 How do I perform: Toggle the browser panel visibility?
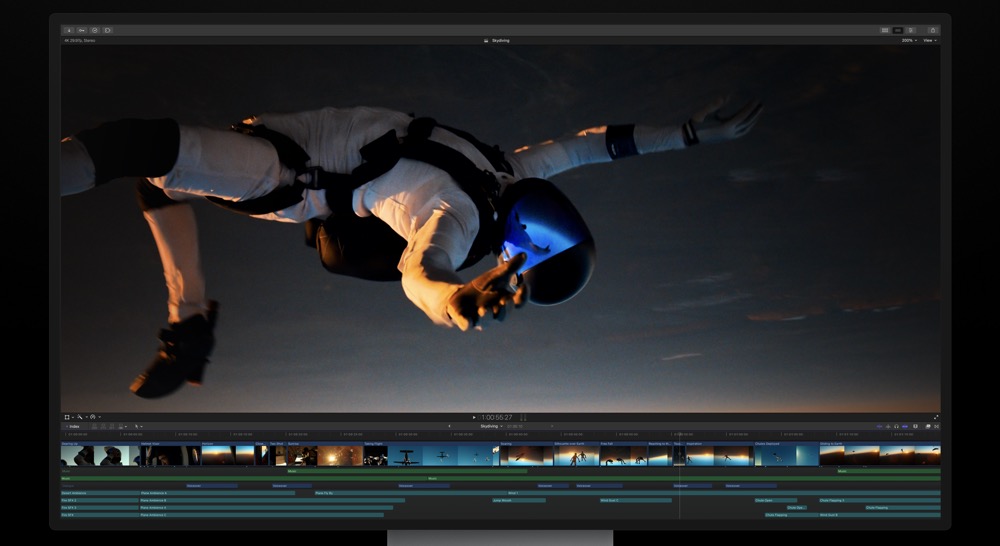point(885,30)
